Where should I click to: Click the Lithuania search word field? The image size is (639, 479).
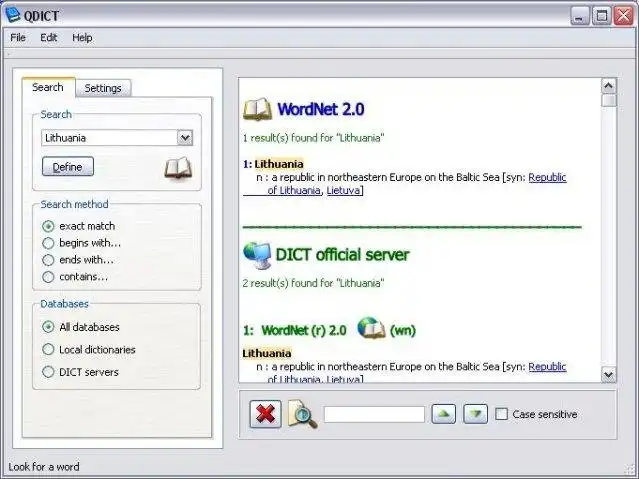(x=109, y=138)
